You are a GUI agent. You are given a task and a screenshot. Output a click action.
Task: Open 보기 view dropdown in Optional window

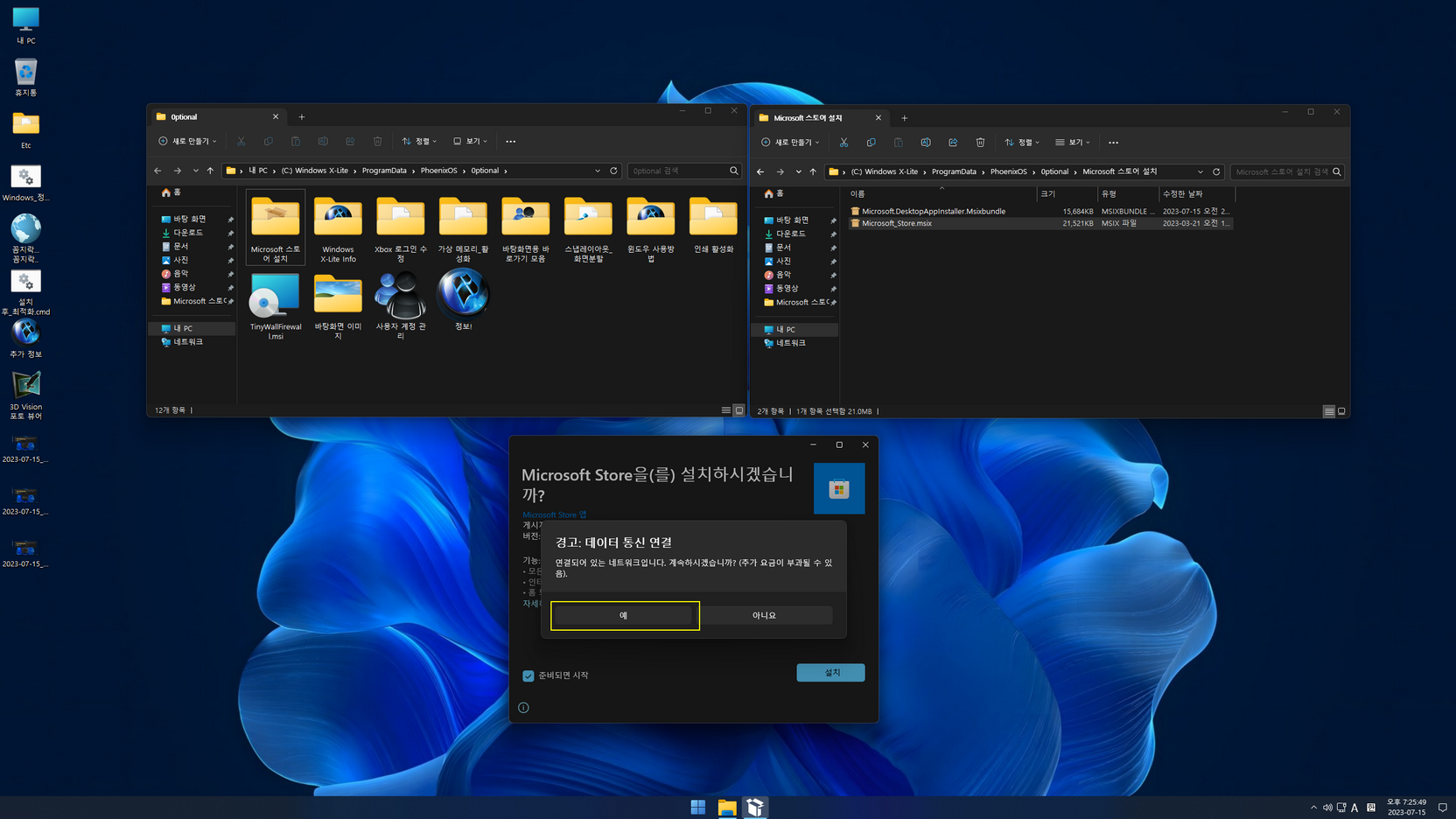(x=470, y=141)
